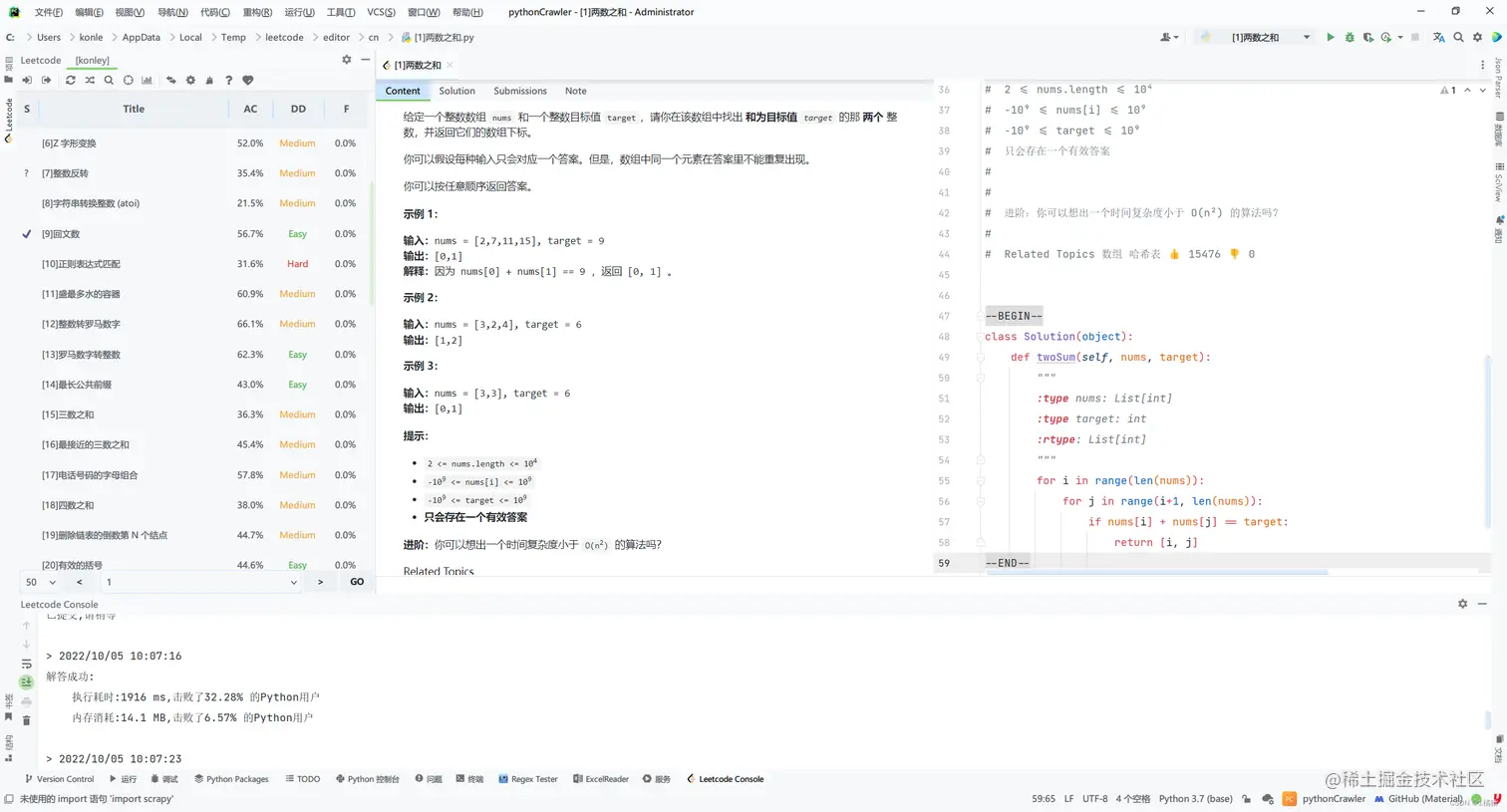Click the clear cache broom icon

click(x=209, y=80)
